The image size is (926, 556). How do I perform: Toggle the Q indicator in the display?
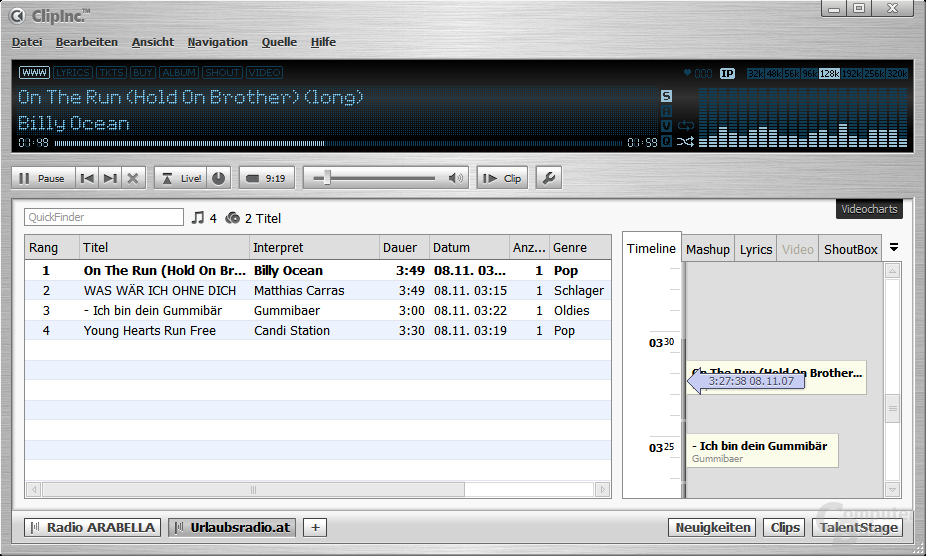click(x=666, y=141)
